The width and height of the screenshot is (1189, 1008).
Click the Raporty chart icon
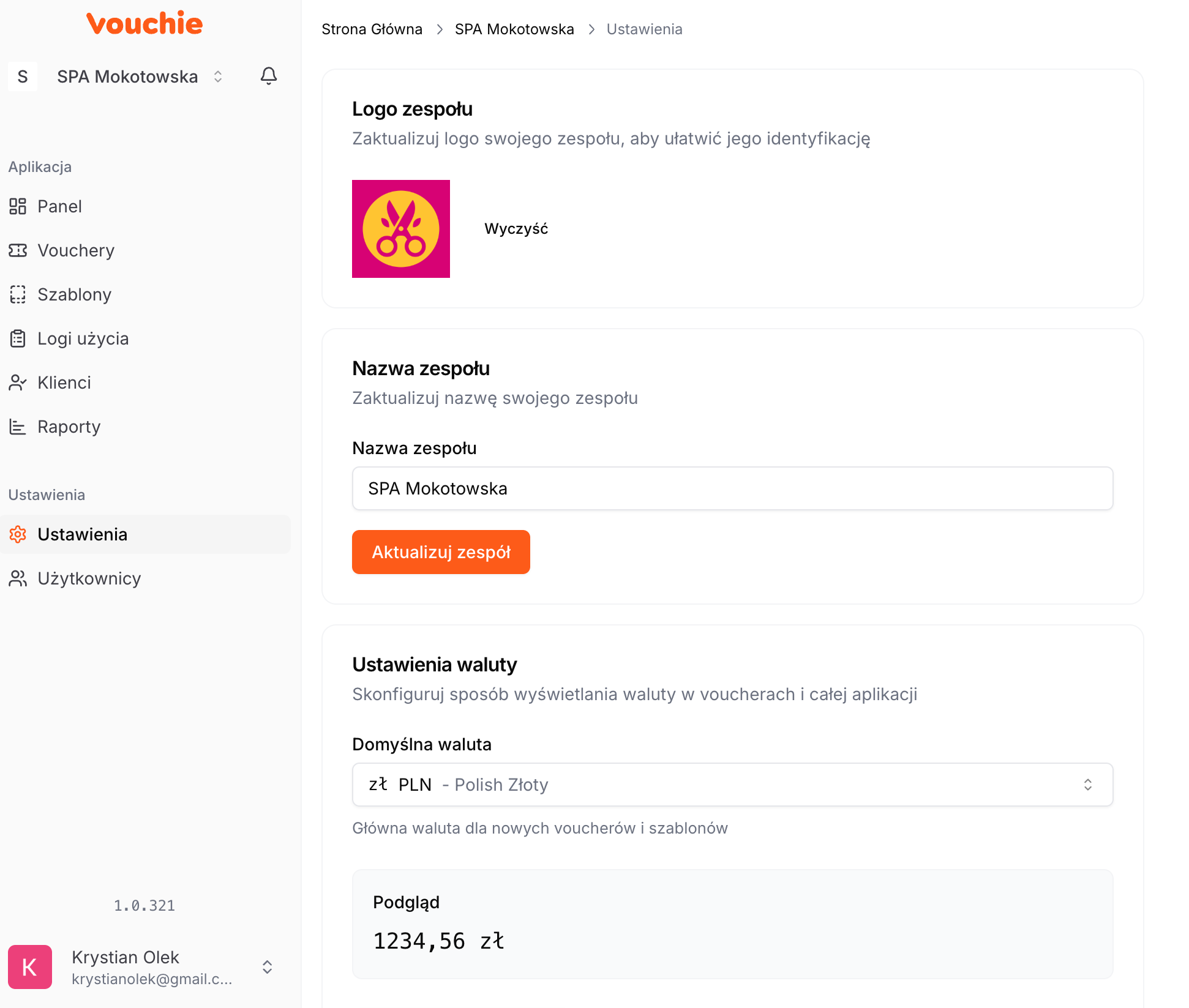pyautogui.click(x=18, y=427)
